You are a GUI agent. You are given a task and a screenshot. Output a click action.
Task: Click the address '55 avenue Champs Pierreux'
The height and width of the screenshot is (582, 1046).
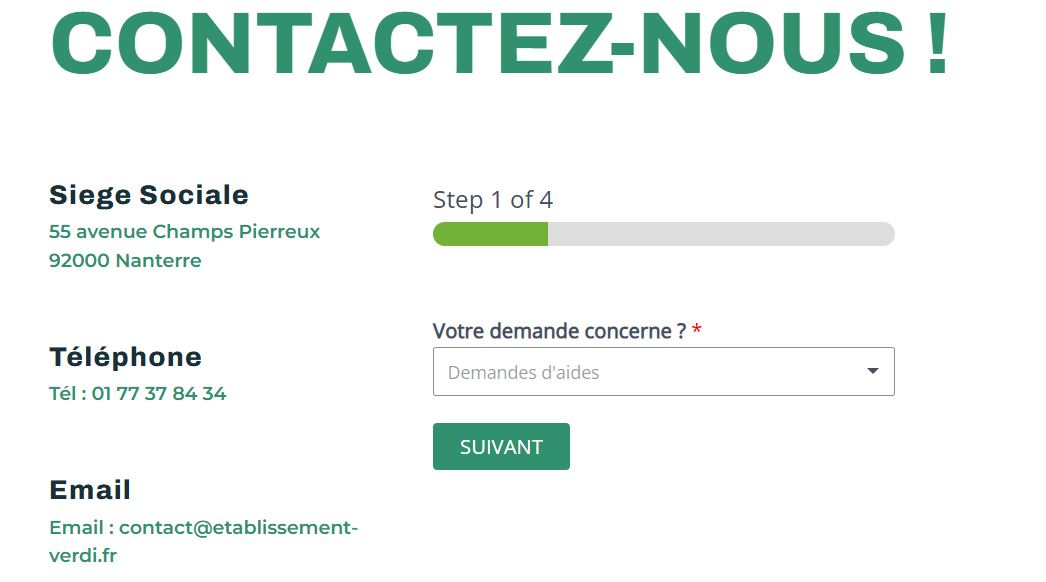[184, 231]
